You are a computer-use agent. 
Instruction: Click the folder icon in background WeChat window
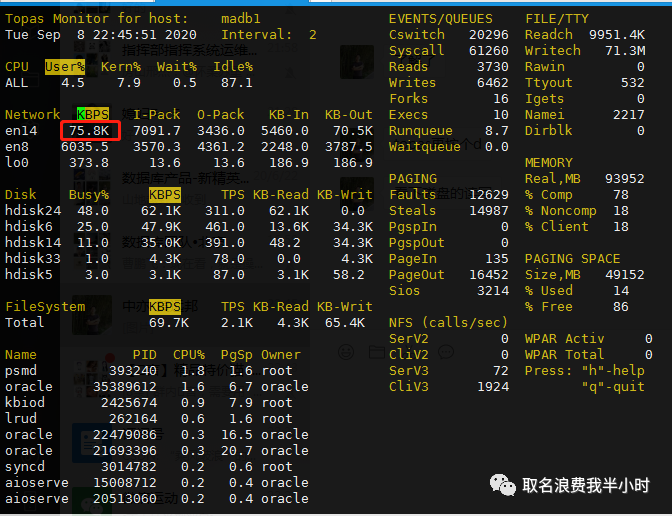(x=377, y=352)
